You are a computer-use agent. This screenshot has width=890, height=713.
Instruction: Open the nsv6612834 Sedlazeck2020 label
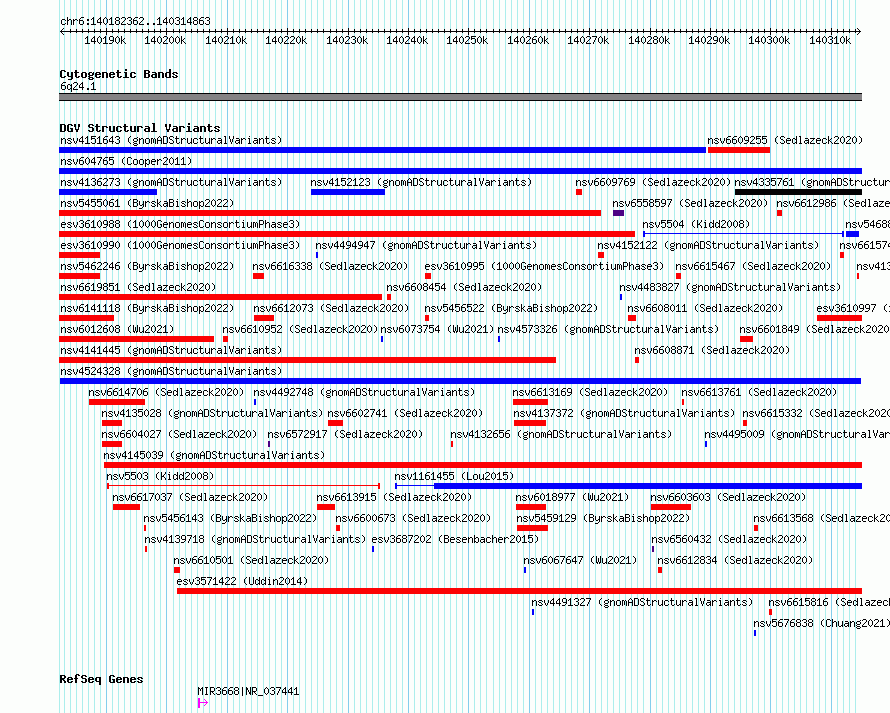pyautogui.click(x=735, y=560)
